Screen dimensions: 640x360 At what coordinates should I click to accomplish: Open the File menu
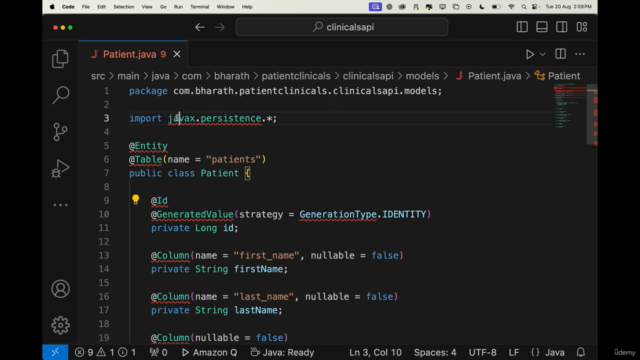[85, 7]
